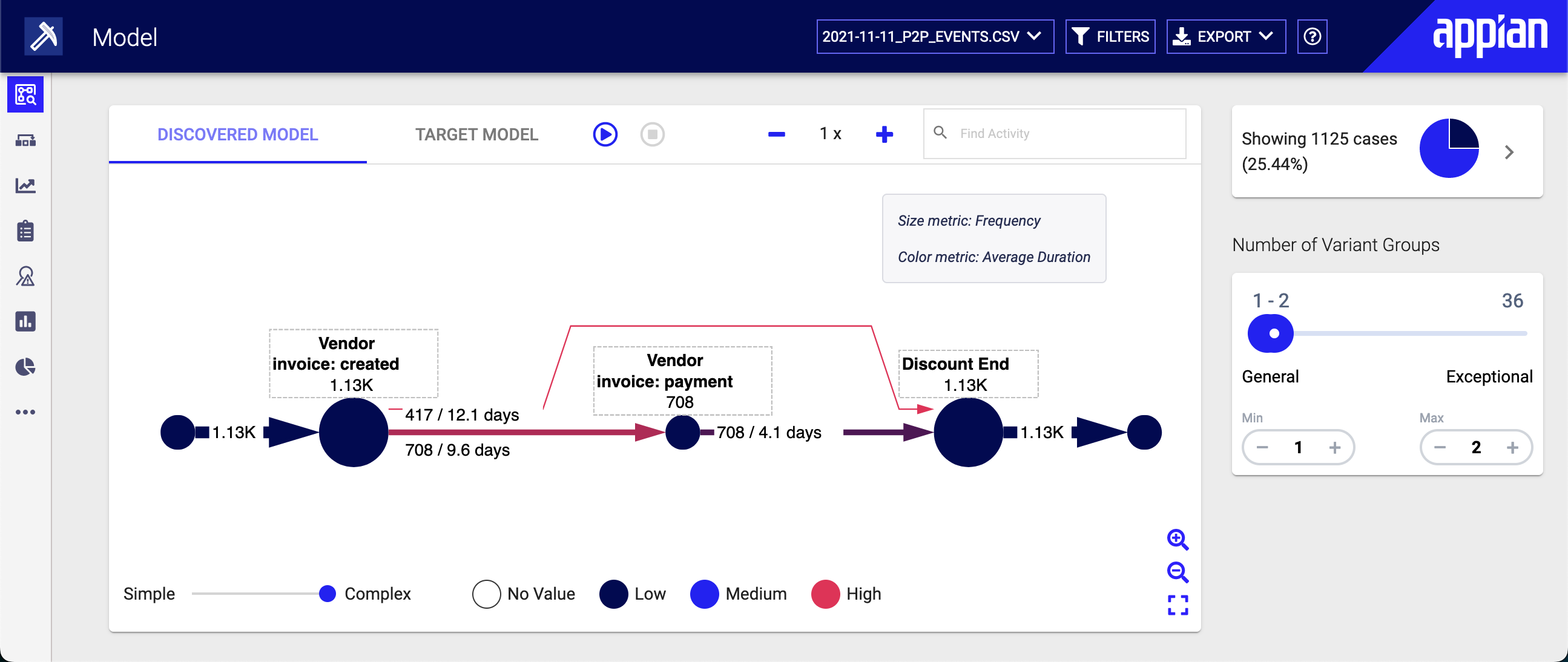This screenshot has width=1568, height=662.
Task: Select the Discount End node
Action: 968,433
